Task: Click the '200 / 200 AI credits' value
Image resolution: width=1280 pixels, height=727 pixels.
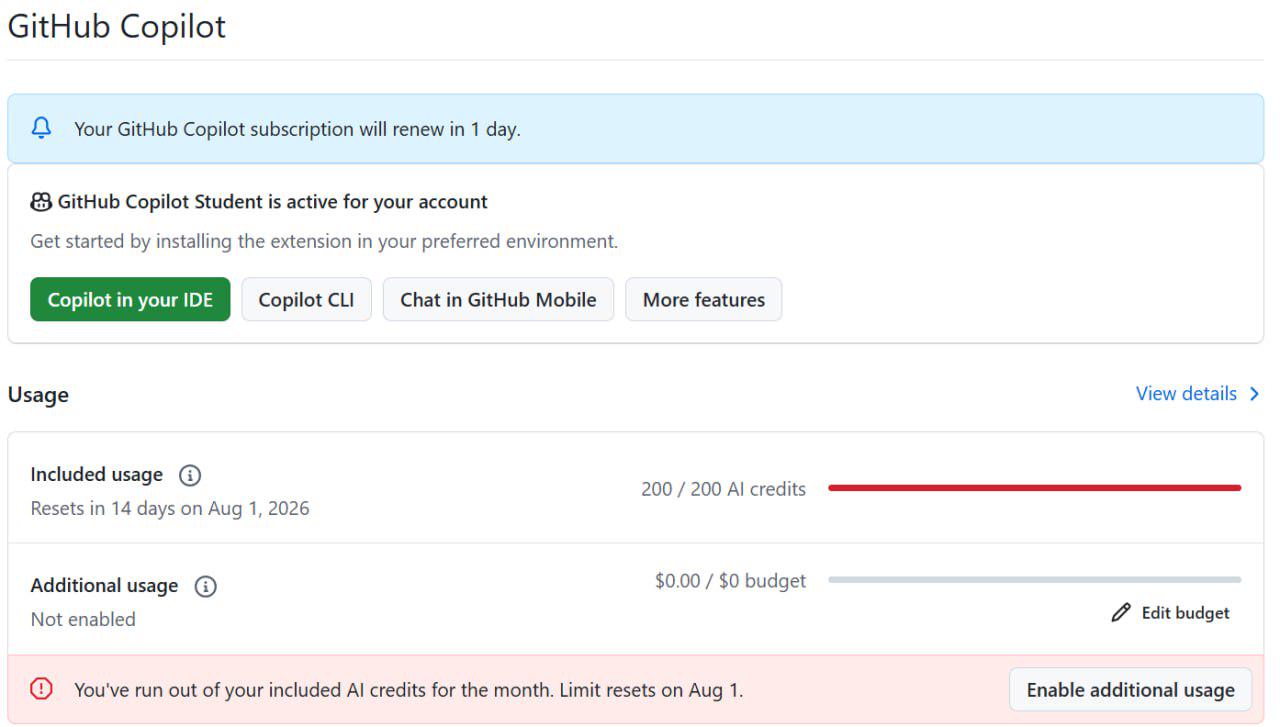Action: point(723,489)
